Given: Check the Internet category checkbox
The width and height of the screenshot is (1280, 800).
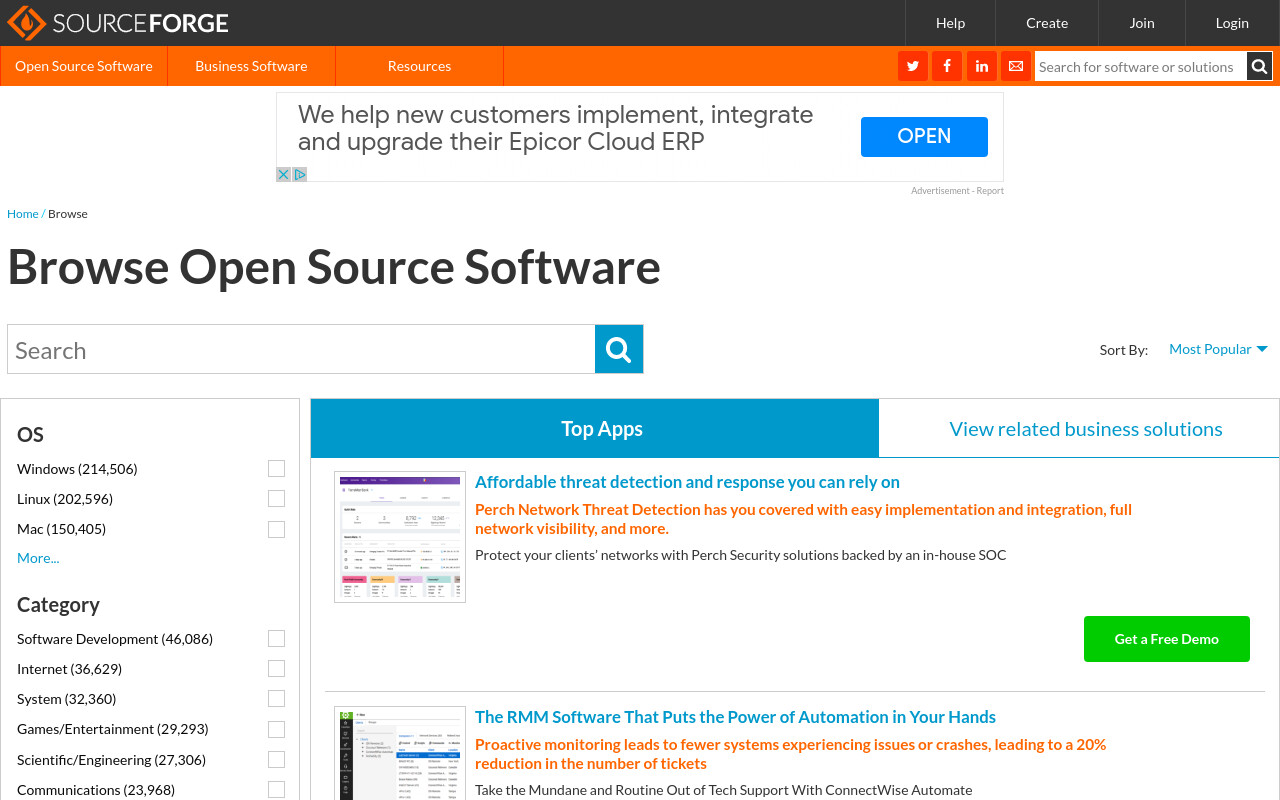Looking at the screenshot, I should click(x=276, y=669).
